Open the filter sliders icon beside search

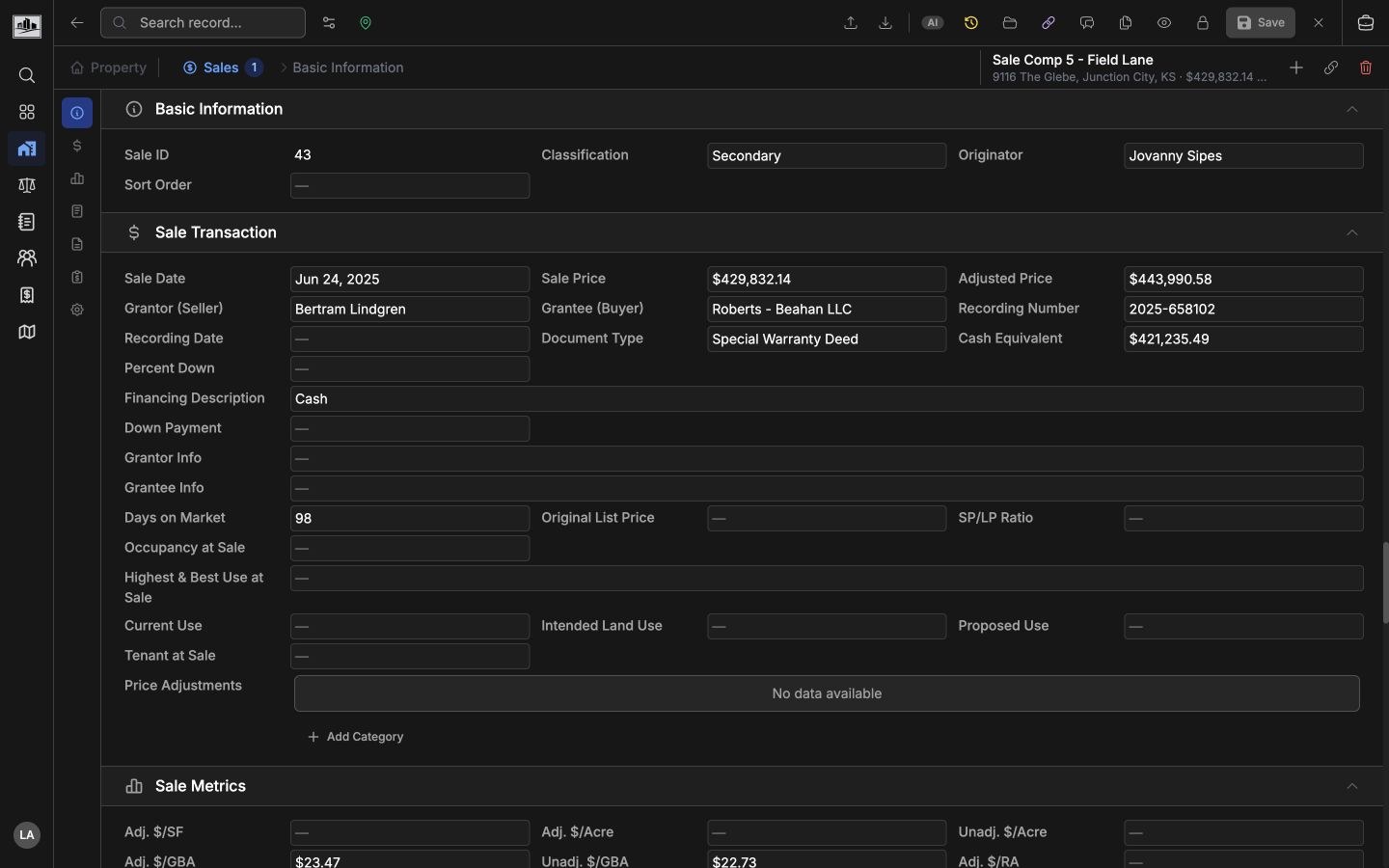click(329, 23)
